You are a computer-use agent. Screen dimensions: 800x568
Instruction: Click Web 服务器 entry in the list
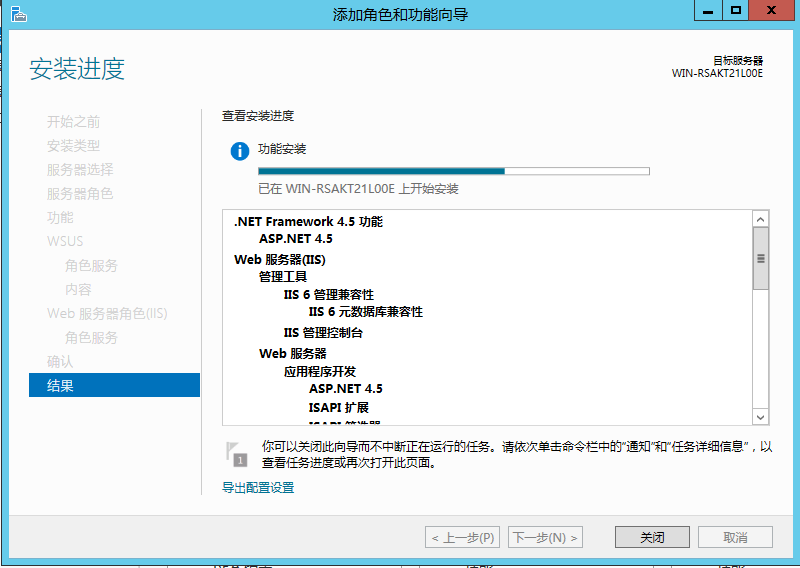click(x=293, y=353)
